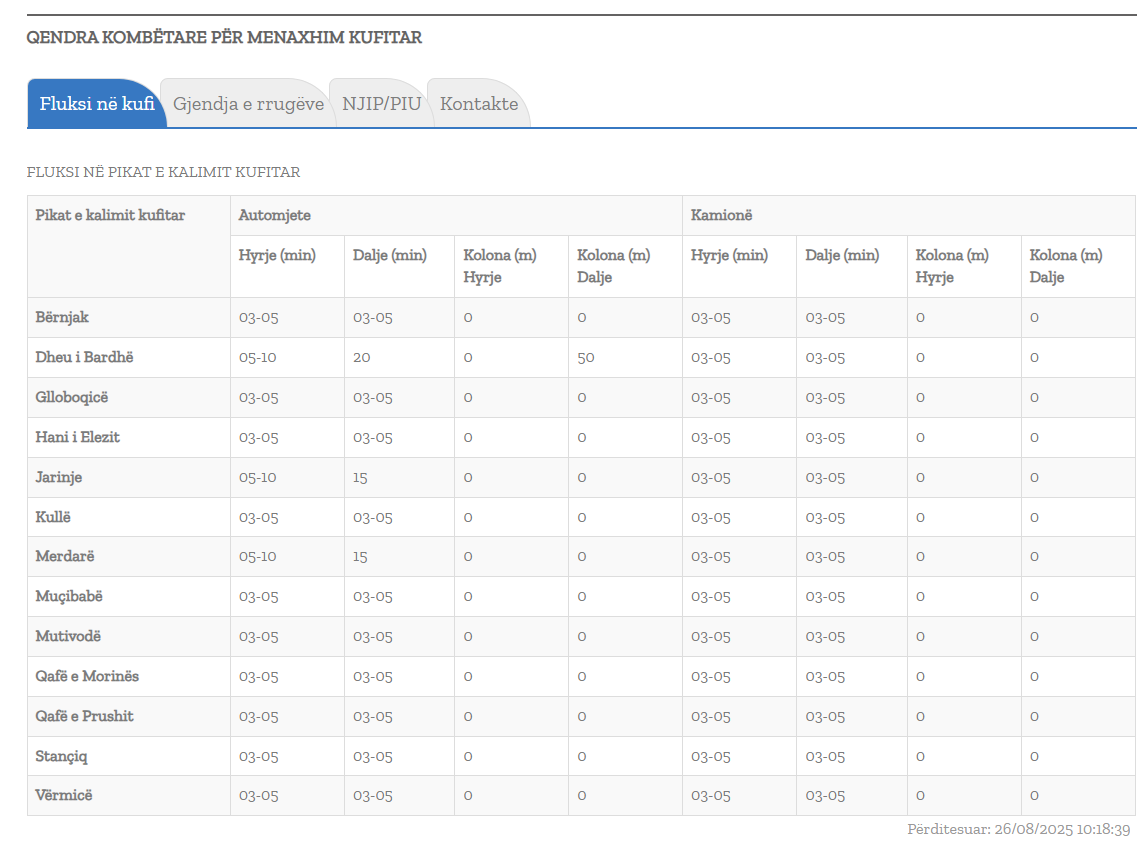This screenshot has width=1148, height=858.
Task: Open the Fluksi në kufi tab
Action: tap(97, 104)
